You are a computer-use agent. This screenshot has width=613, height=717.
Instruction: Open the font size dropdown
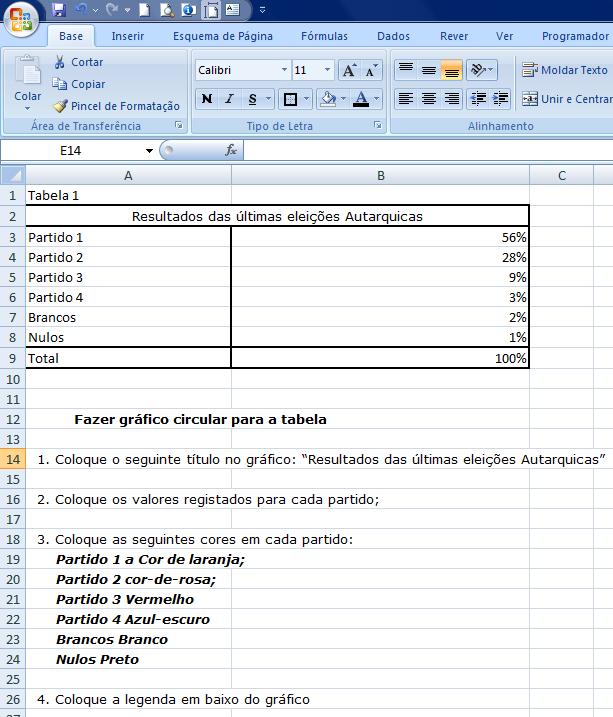click(327, 71)
